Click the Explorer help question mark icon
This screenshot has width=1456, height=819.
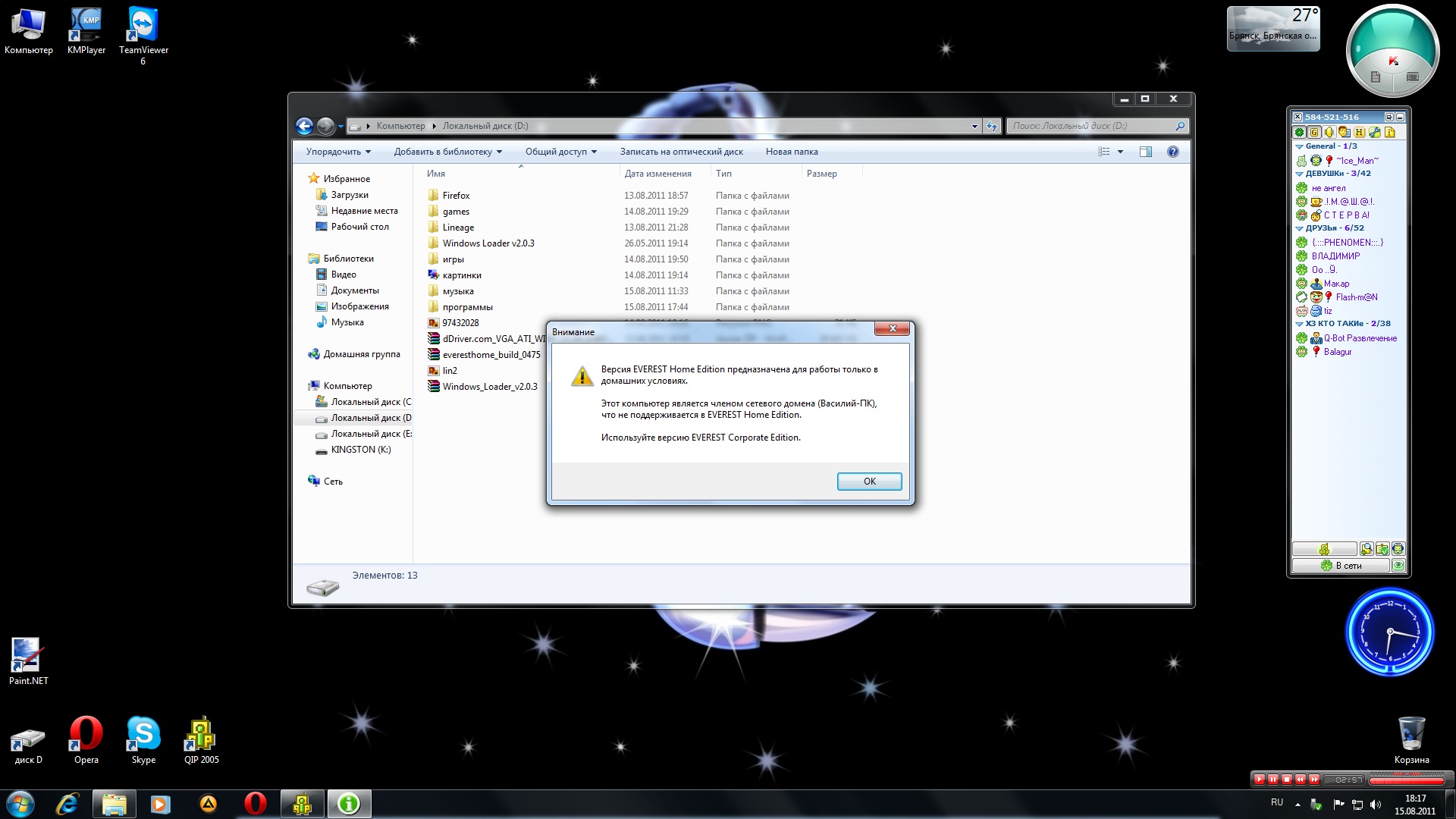(x=1172, y=152)
